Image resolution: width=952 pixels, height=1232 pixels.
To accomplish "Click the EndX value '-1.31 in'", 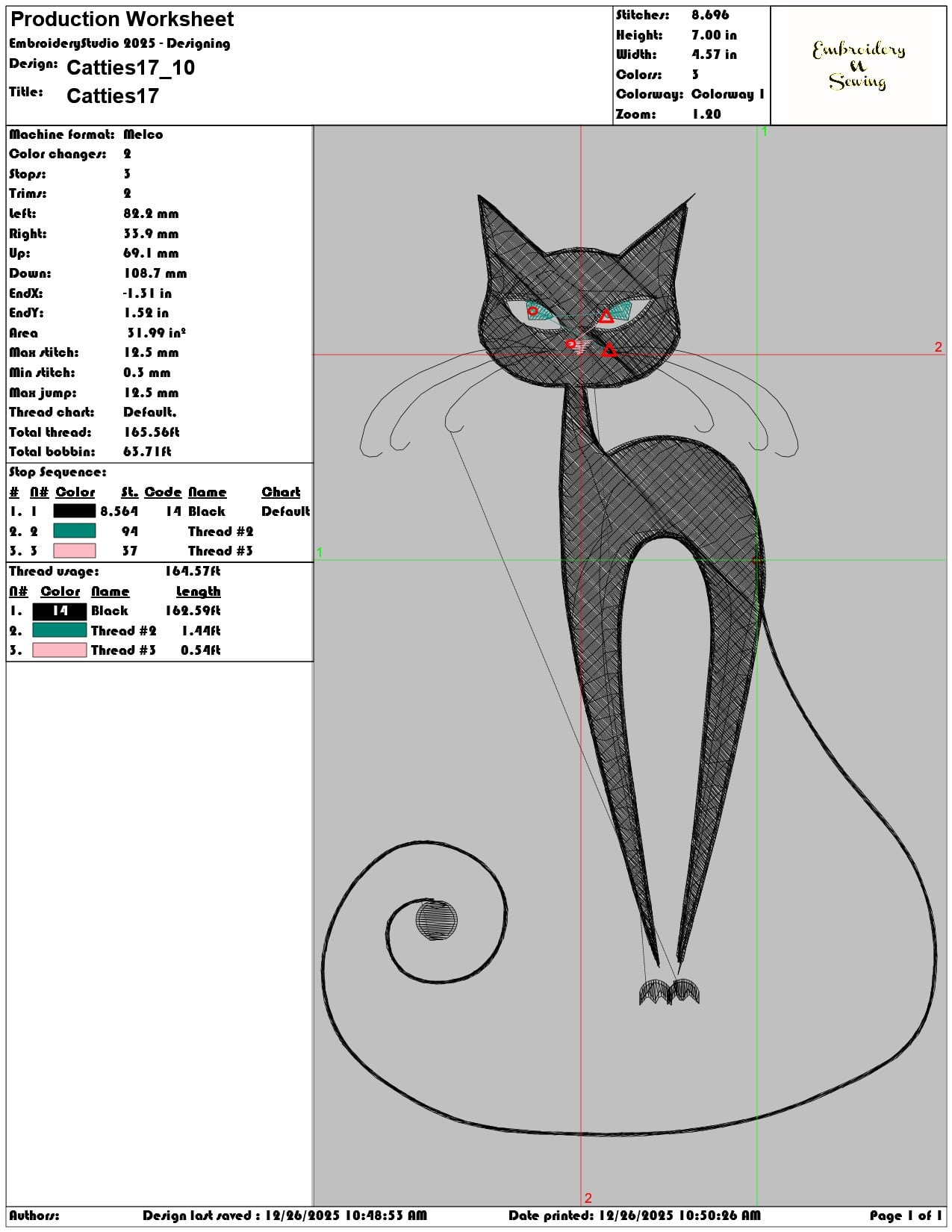I will tap(147, 293).
